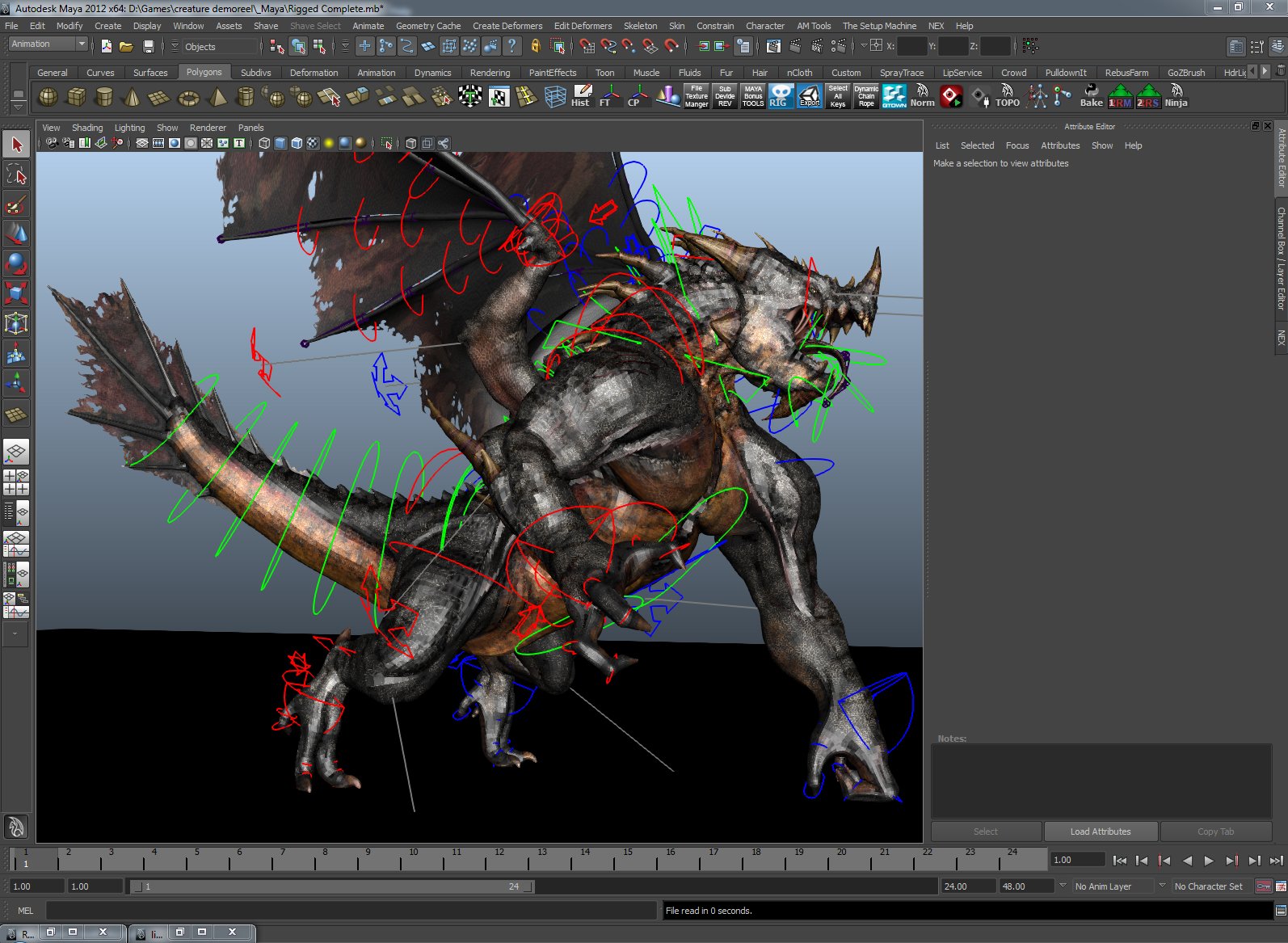1288x943 pixels.
Task: Click the Ninja shelf icon
Action: click(x=1176, y=96)
